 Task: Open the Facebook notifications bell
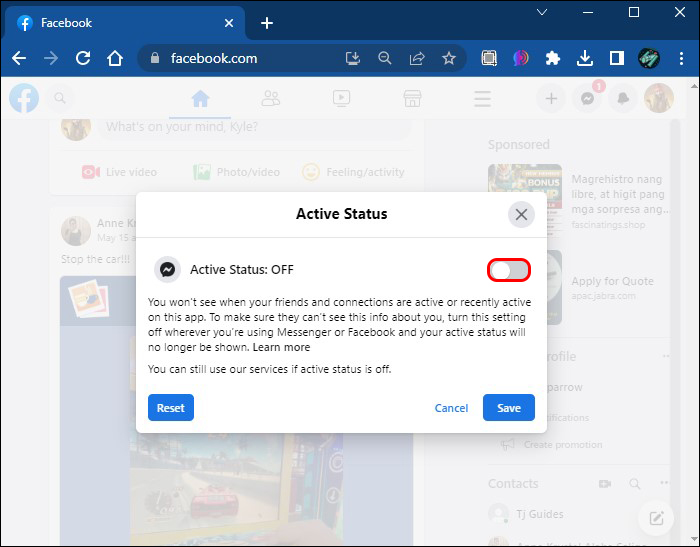coord(623,98)
